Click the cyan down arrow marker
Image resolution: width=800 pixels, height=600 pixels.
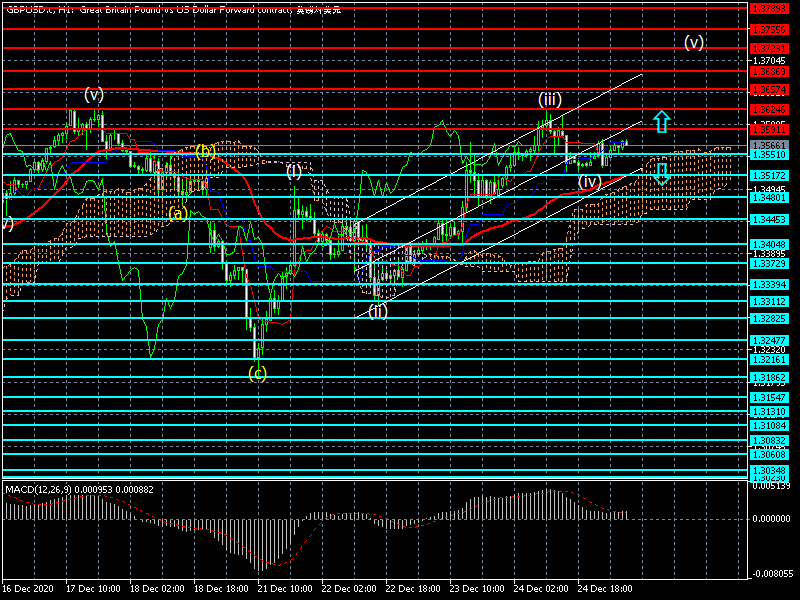click(x=662, y=174)
